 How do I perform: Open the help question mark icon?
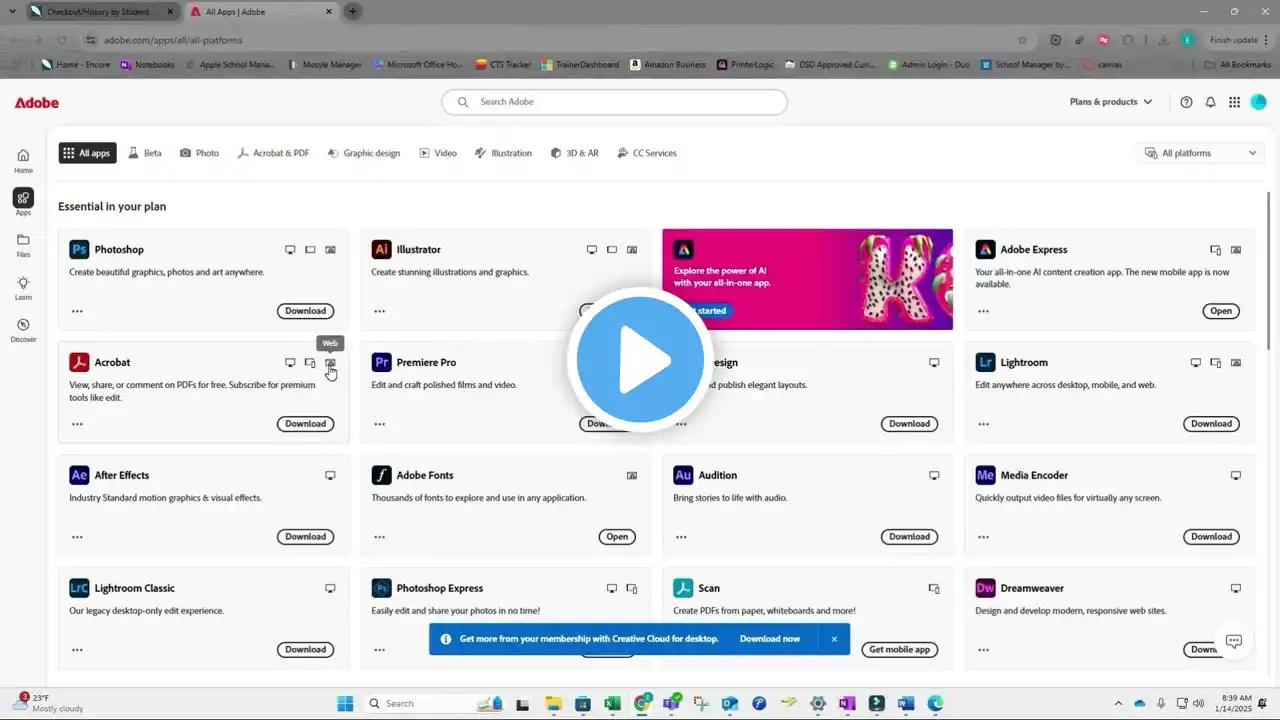(1186, 102)
